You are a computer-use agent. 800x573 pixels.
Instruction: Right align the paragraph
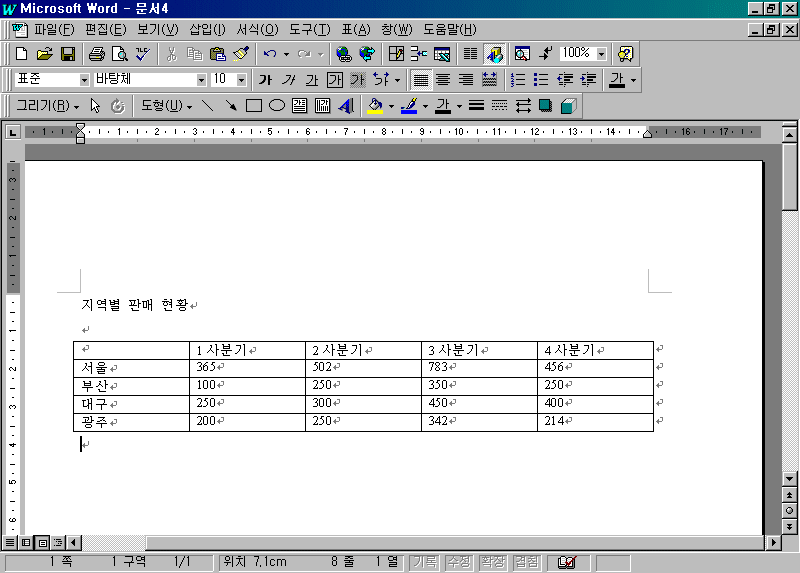466,80
